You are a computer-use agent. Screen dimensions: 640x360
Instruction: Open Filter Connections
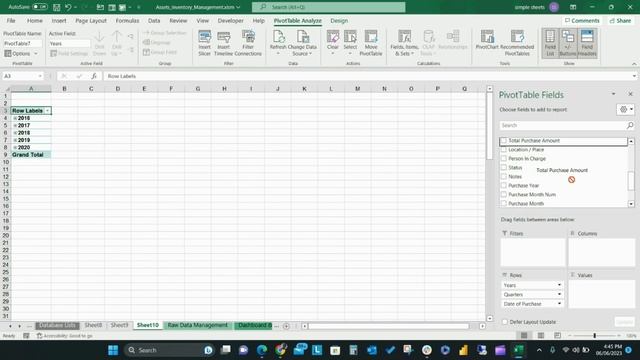pyautogui.click(x=248, y=43)
